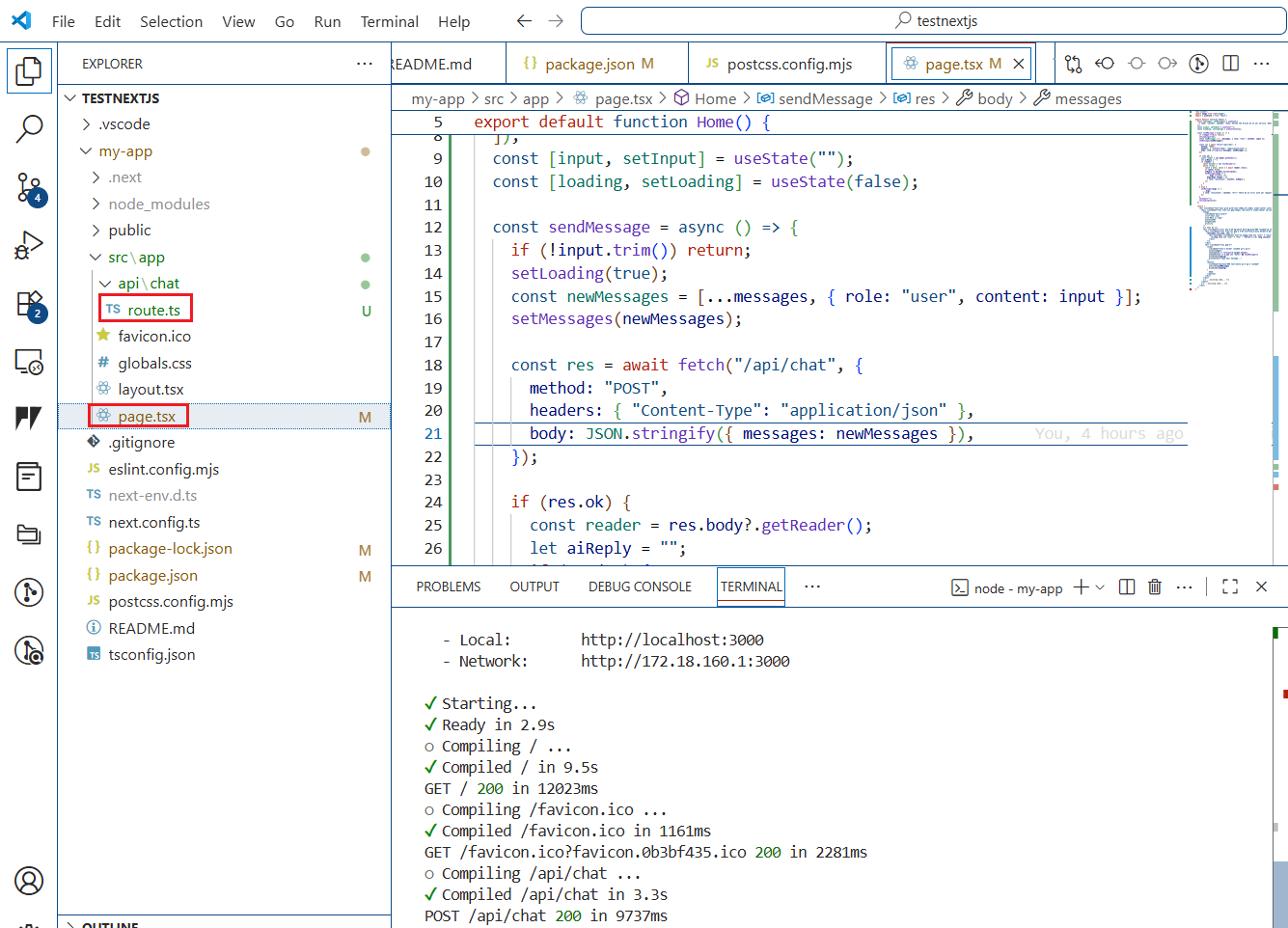Image resolution: width=1288 pixels, height=928 pixels.
Task: Open the http://localhost:3000 link in terminal
Action: [671, 640]
